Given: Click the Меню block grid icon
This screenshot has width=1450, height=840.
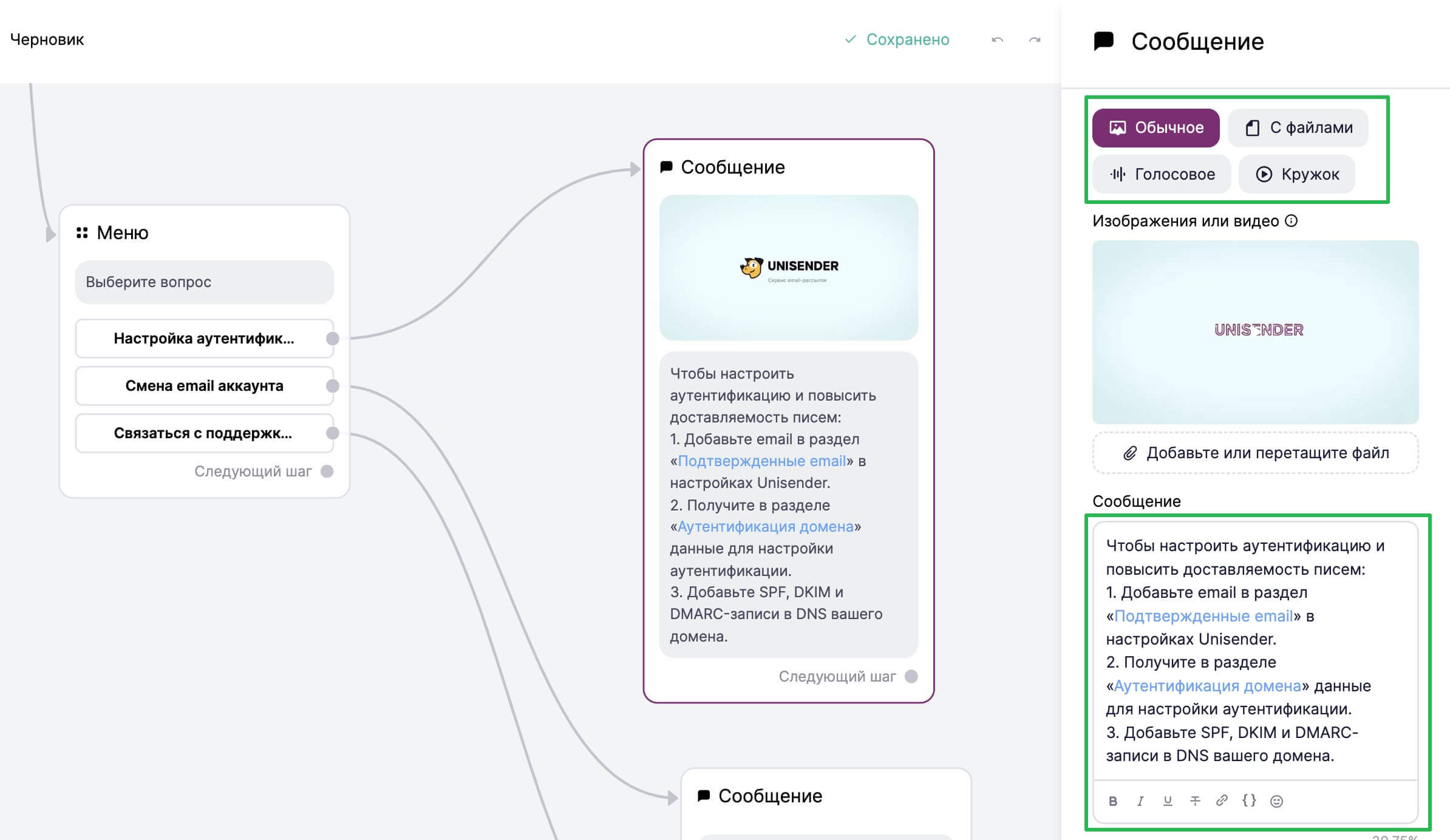Looking at the screenshot, I should (x=82, y=232).
